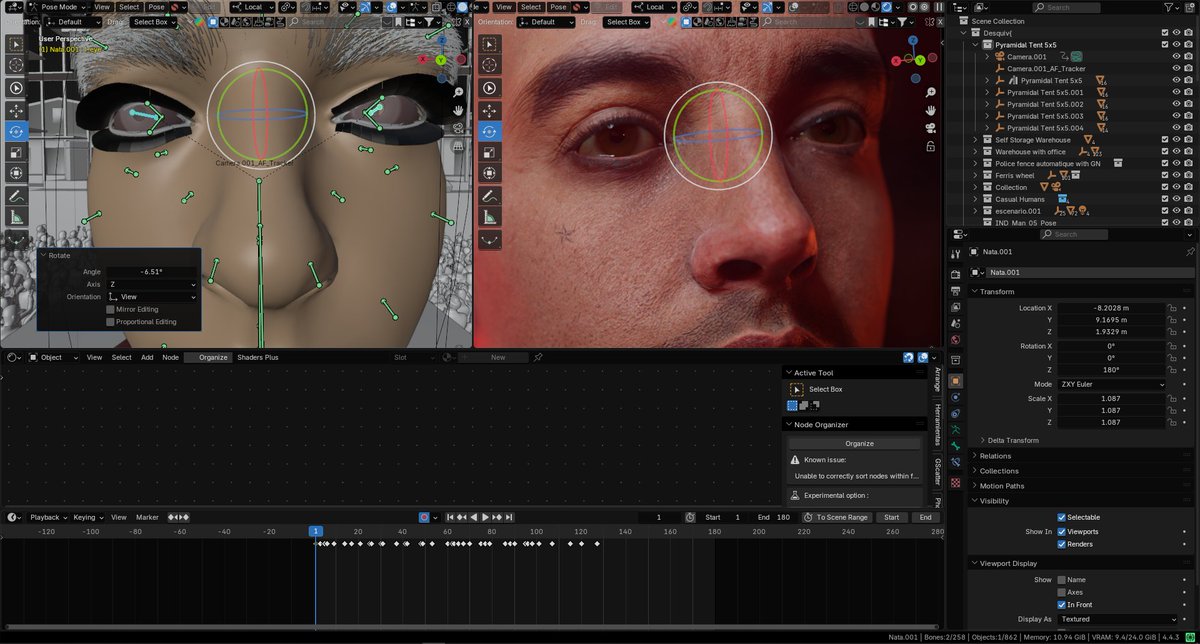
Task: Uncheck the Selectable visibility checkbox
Action: pyautogui.click(x=1062, y=517)
